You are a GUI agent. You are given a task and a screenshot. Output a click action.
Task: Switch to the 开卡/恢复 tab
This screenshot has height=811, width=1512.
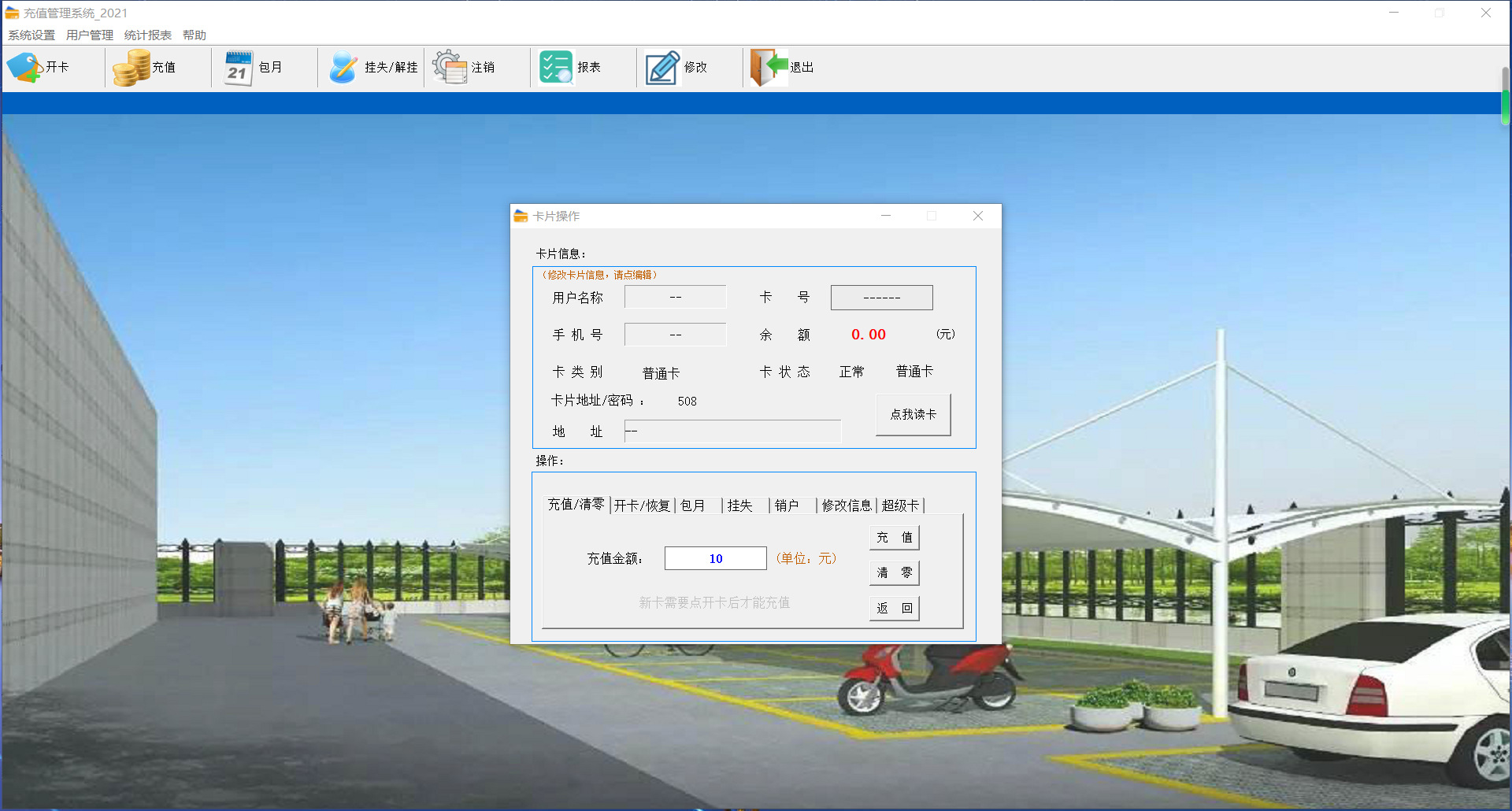click(642, 505)
